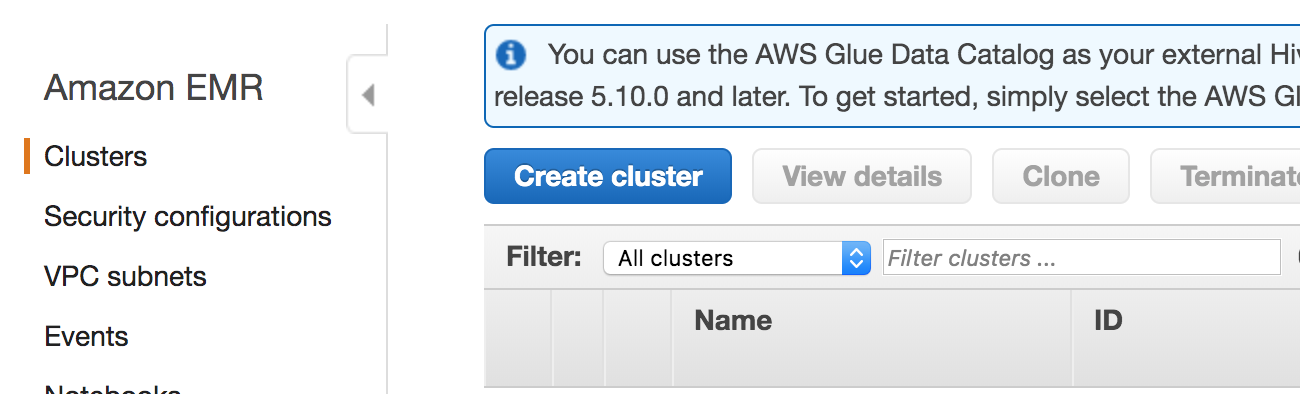Open VPC subnets page
Viewport: 1300px width, 394px height.
126,277
